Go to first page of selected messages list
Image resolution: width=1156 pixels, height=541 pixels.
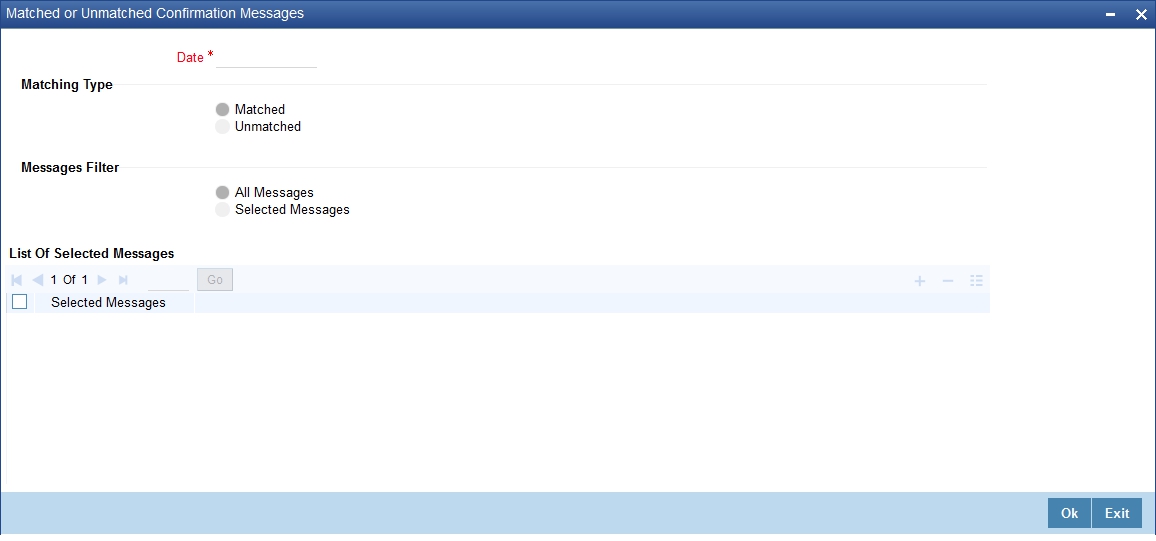point(17,280)
